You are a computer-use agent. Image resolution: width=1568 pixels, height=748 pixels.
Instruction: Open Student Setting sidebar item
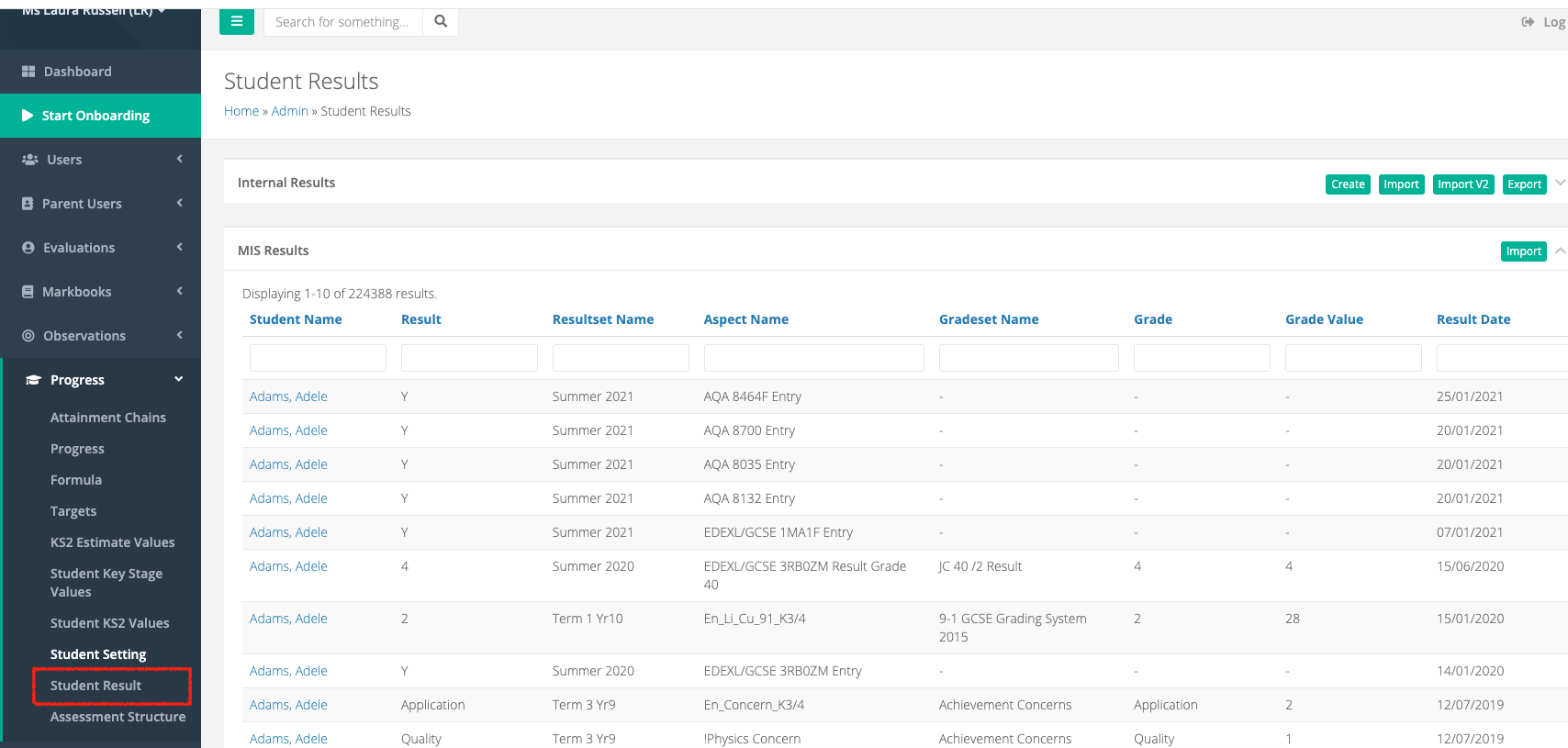point(98,654)
